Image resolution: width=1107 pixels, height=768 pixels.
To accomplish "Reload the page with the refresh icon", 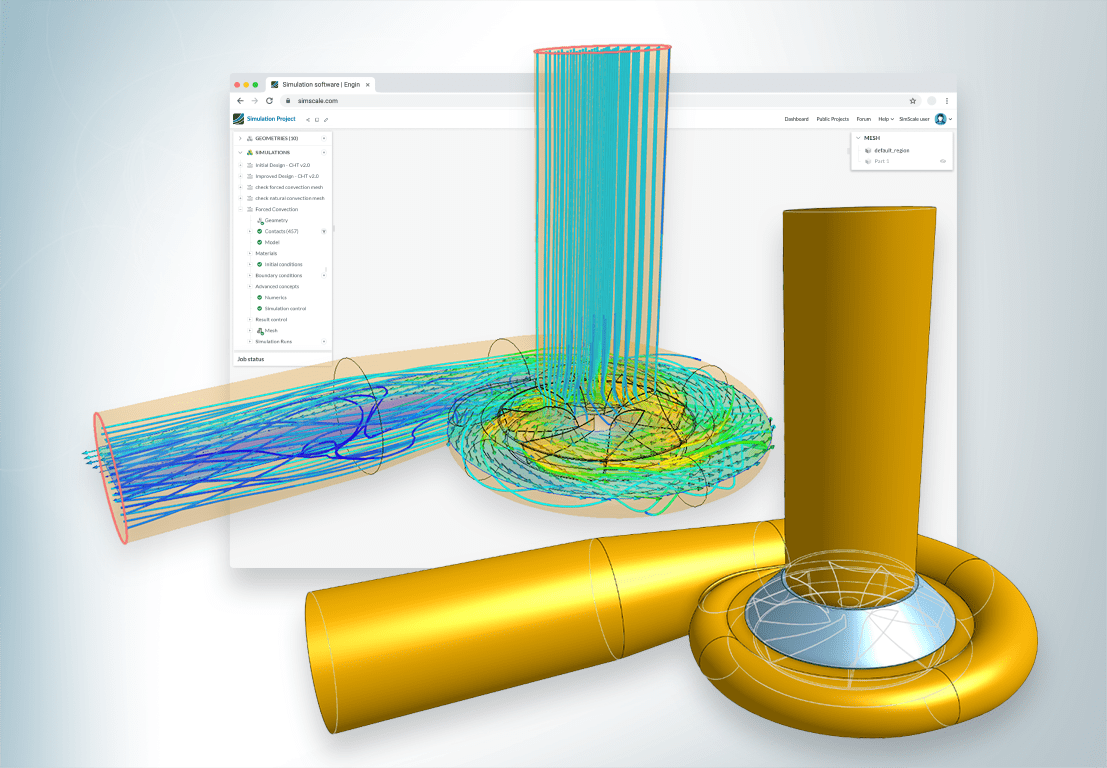I will pos(269,101).
